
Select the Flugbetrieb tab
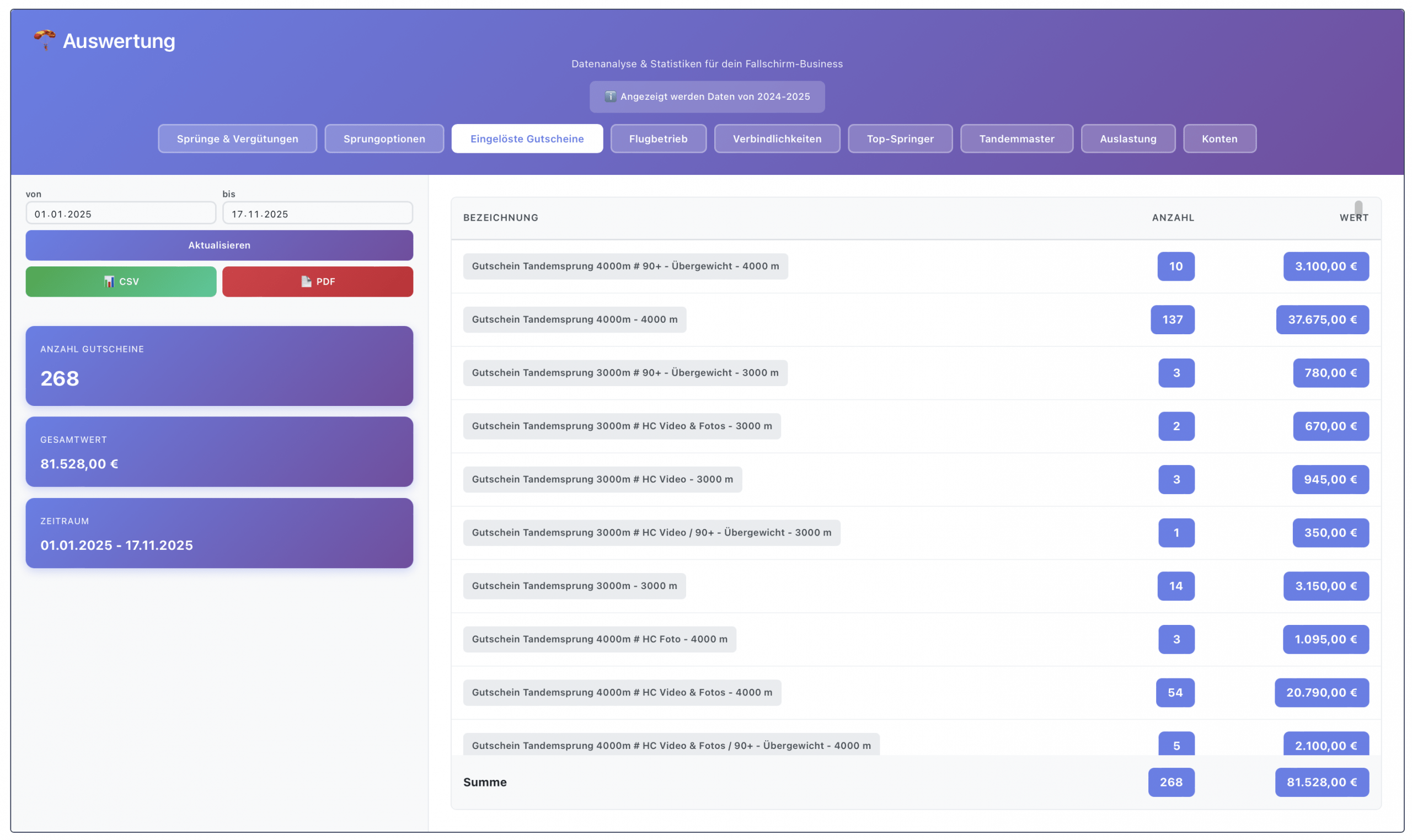point(657,138)
